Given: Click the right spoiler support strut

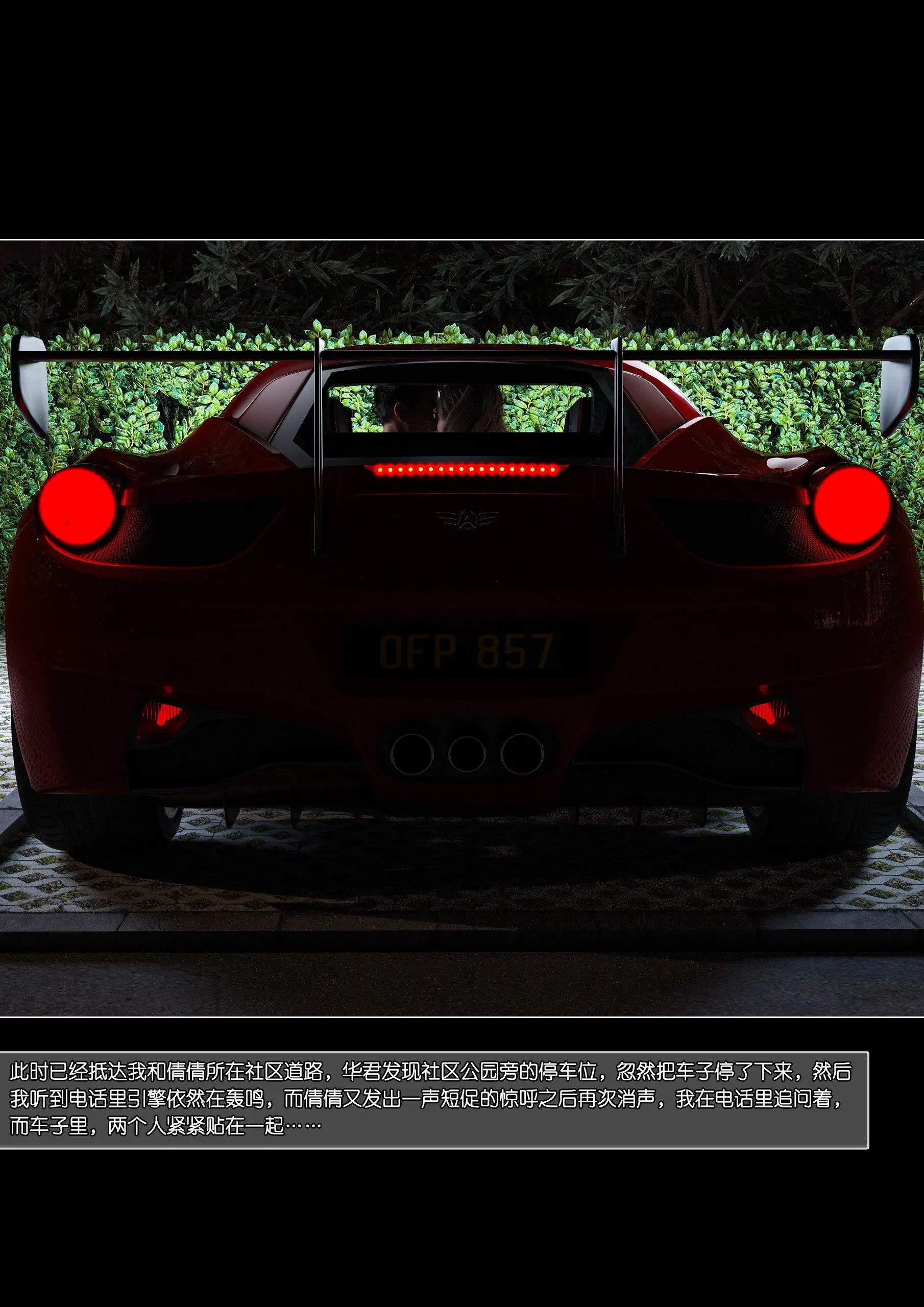Looking at the screenshot, I should click(x=618, y=450).
